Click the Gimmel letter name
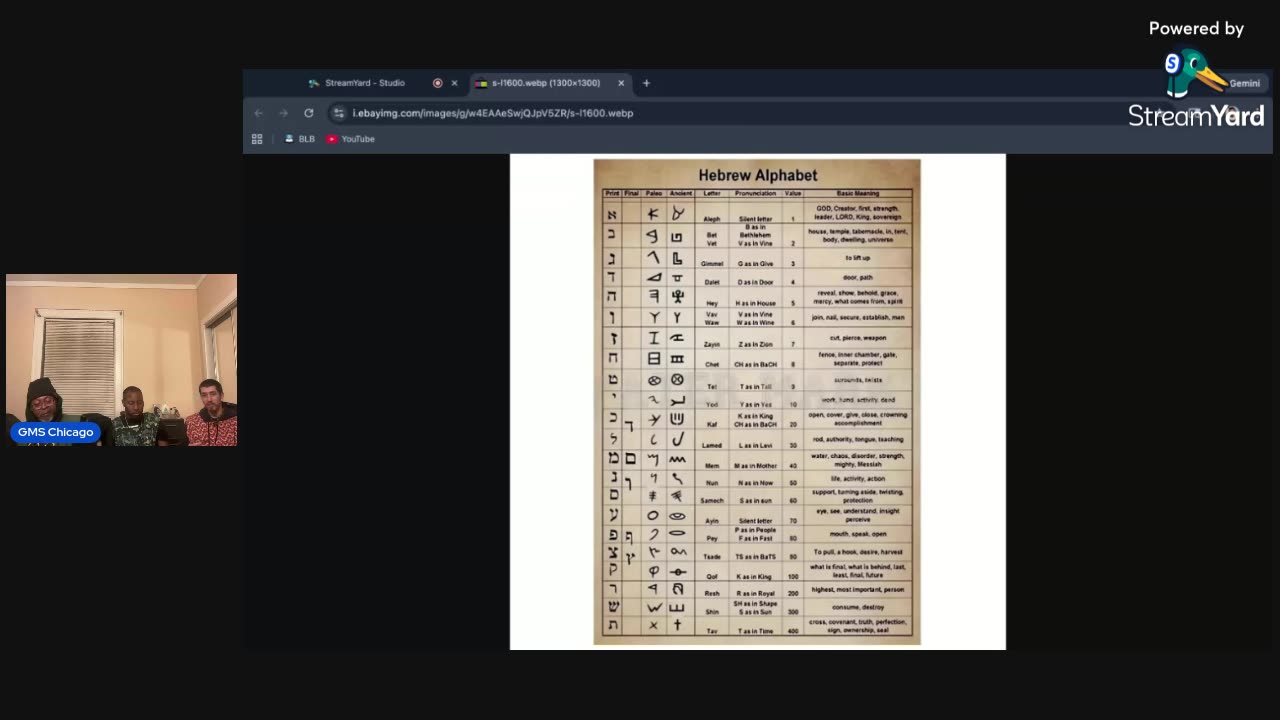Image resolution: width=1280 pixels, height=720 pixels. pos(711,264)
